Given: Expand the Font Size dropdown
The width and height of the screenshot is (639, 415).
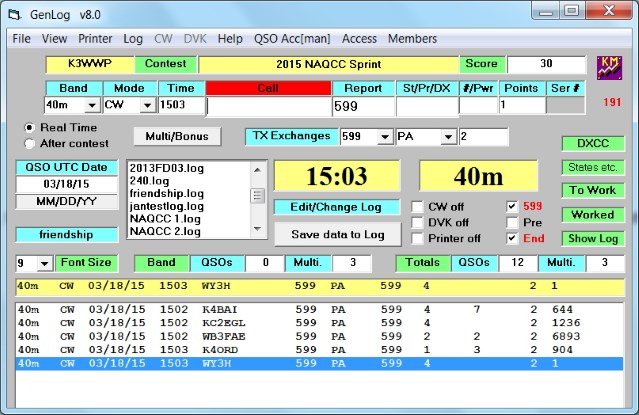Looking at the screenshot, I should pos(42,263).
